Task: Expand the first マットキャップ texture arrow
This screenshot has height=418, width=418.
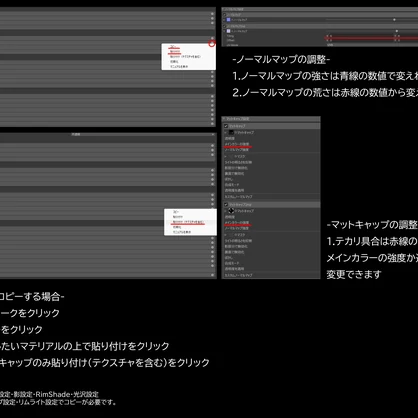Action: (x=225, y=132)
